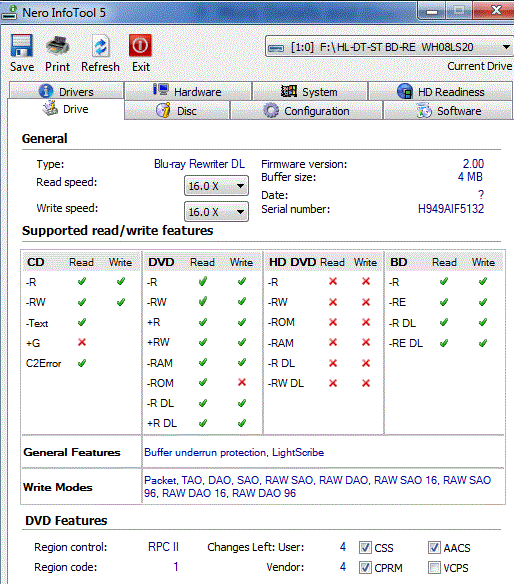514x584 pixels.
Task: Click the HD DVD column header
Action: [x=292, y=262]
